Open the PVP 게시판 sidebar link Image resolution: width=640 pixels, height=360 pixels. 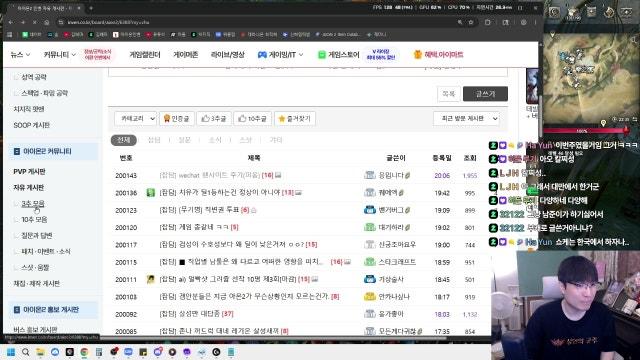pyautogui.click(x=29, y=171)
